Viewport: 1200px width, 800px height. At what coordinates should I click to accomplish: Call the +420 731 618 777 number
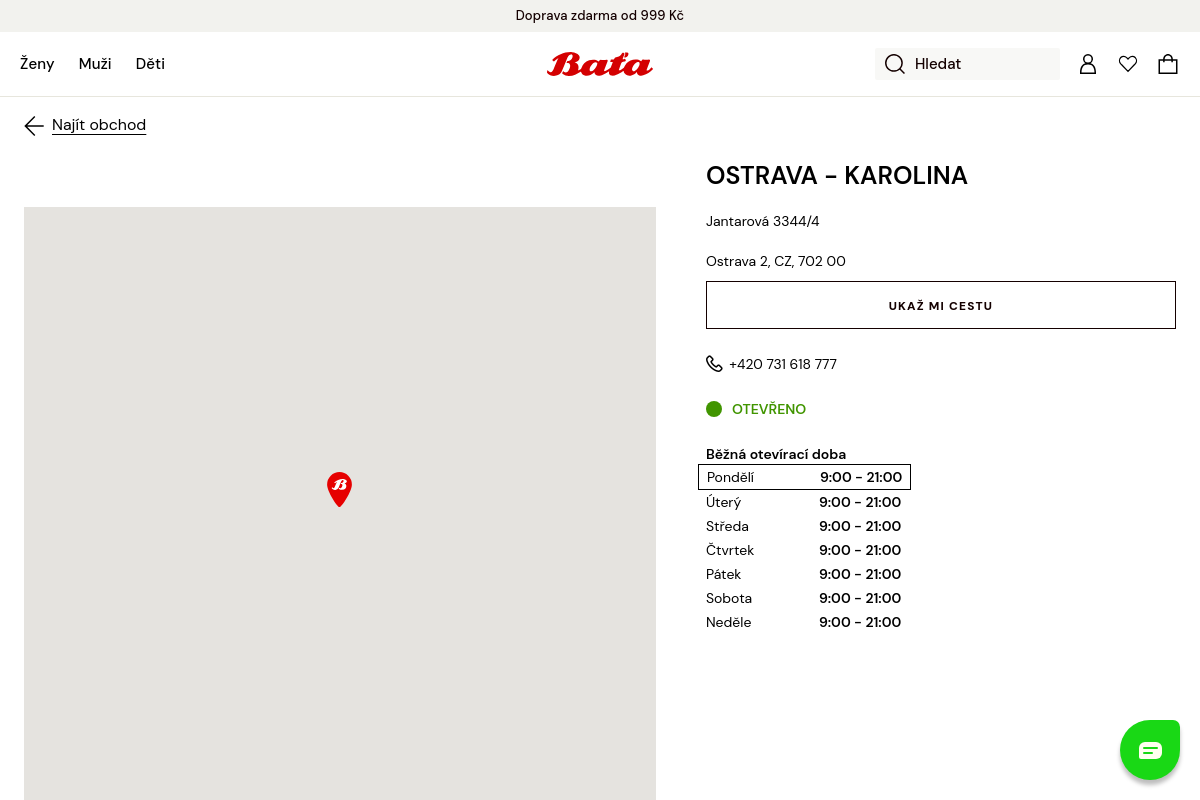[x=783, y=364]
